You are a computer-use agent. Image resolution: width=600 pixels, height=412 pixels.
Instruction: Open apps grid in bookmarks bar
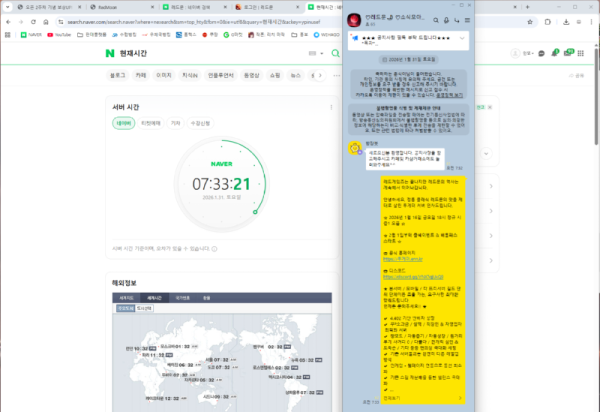pos(8,35)
